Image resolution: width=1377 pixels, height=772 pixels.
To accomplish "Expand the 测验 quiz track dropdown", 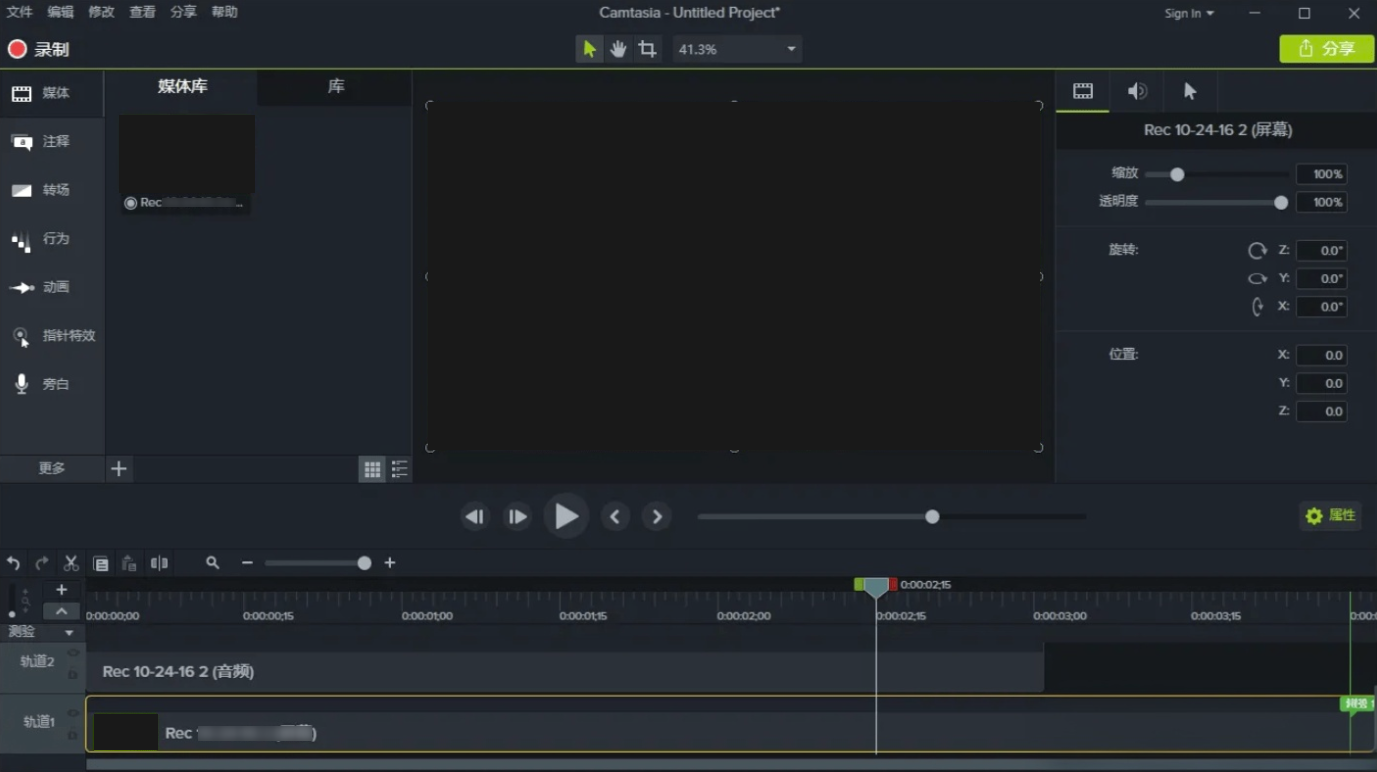I will coord(69,632).
